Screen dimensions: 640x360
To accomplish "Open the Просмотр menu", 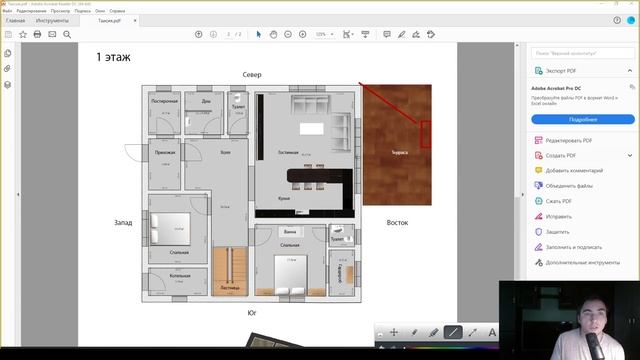I will [x=60, y=11].
